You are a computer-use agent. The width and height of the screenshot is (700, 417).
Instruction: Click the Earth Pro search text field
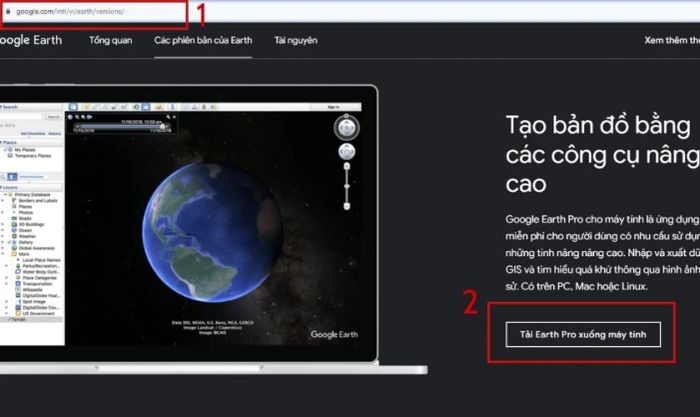(x=21, y=117)
